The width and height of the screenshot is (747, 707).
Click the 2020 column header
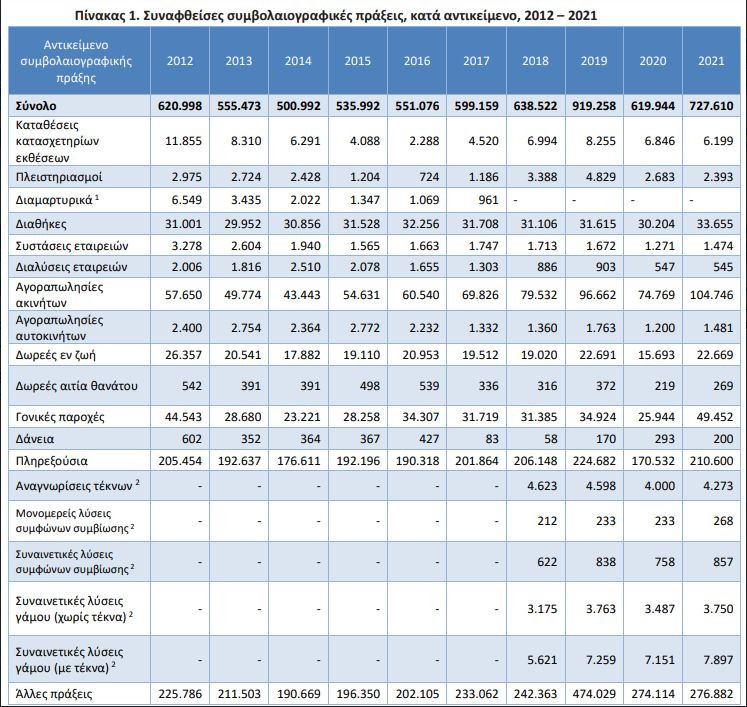(653, 61)
